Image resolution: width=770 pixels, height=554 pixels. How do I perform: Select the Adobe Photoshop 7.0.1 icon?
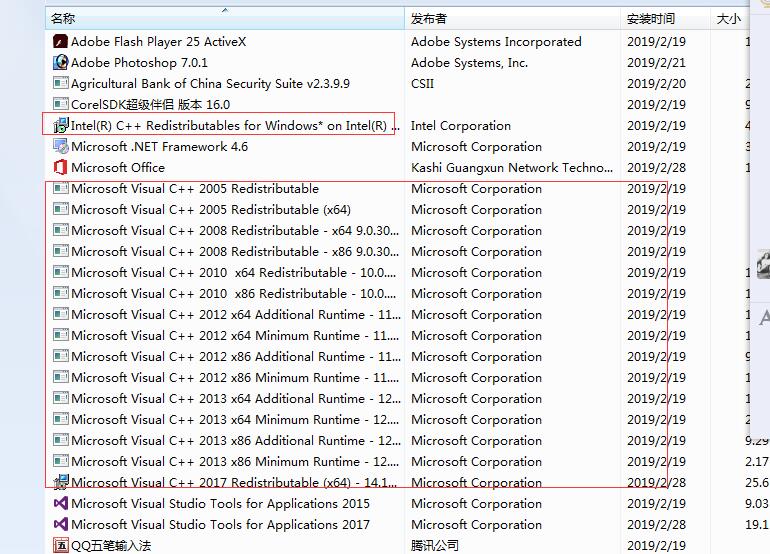coord(60,63)
